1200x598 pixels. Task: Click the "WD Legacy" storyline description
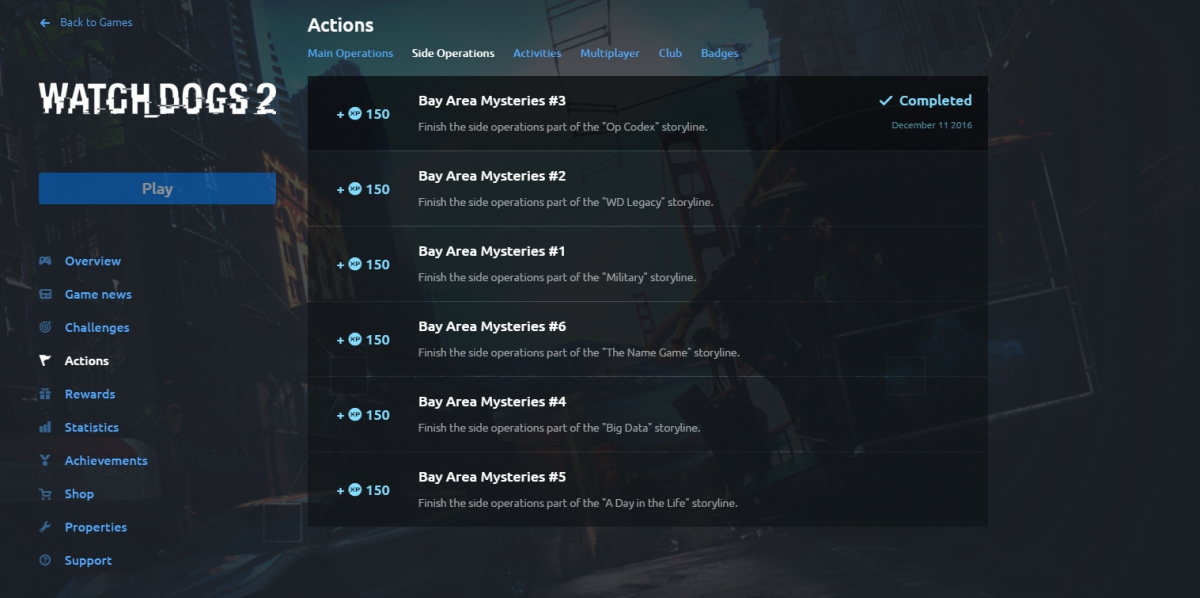point(566,202)
